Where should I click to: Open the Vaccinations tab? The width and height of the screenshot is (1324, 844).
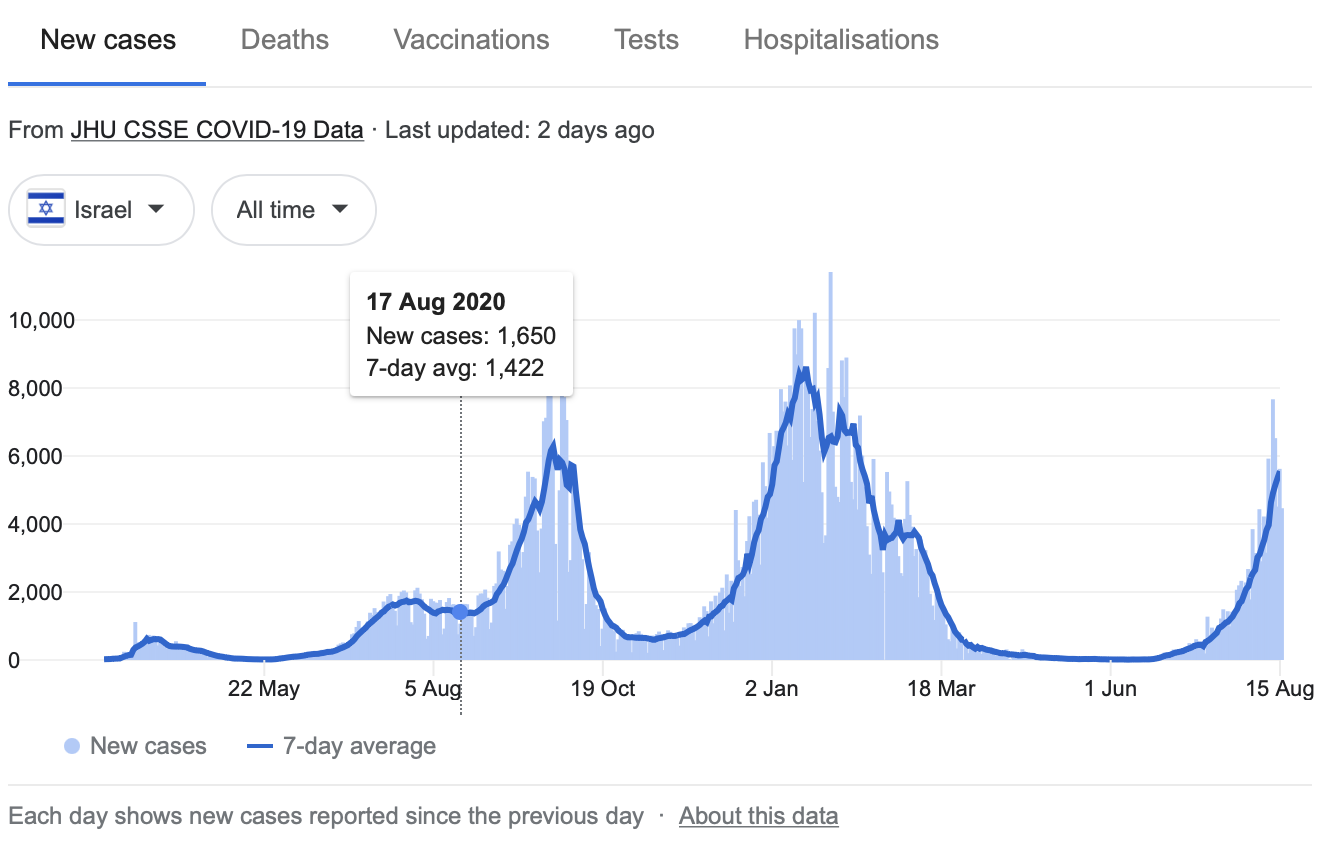471,40
